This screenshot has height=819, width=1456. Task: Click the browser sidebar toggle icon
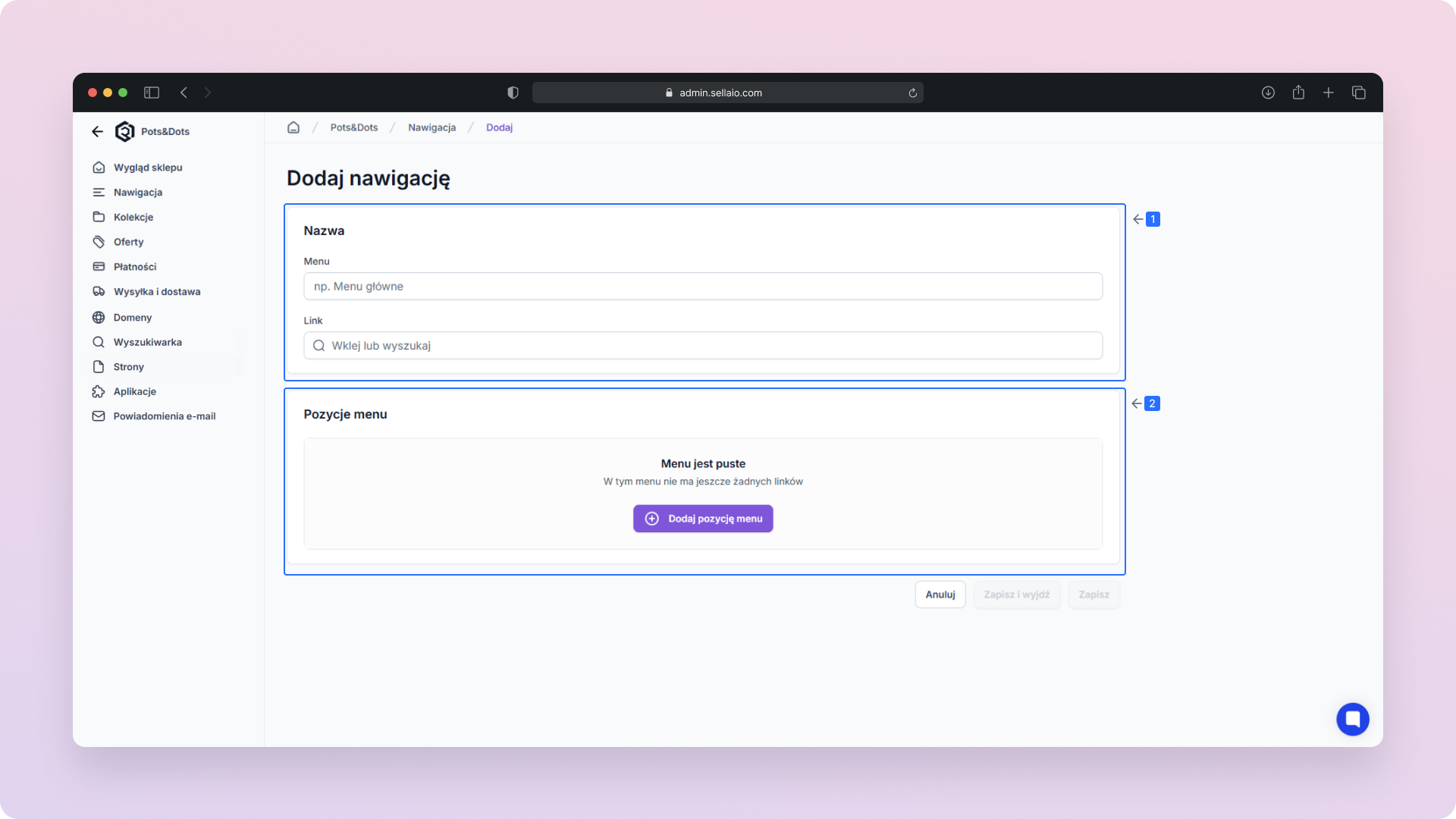(x=152, y=93)
